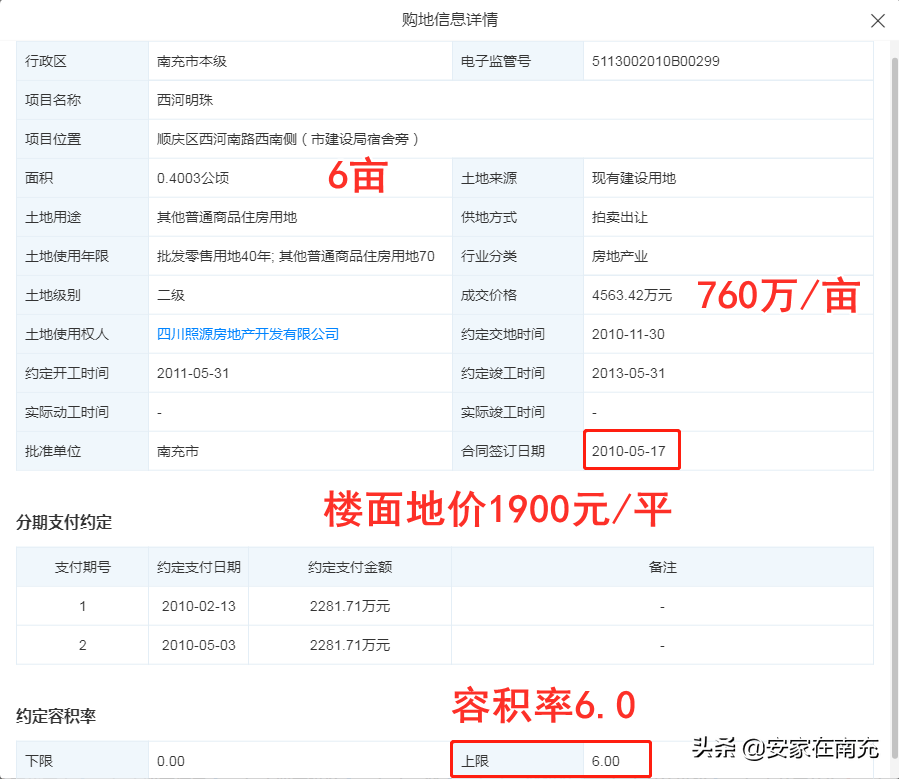The image size is (899, 779).
Task: Click the handover date 2010-11-30
Action: pyautogui.click(x=628, y=334)
